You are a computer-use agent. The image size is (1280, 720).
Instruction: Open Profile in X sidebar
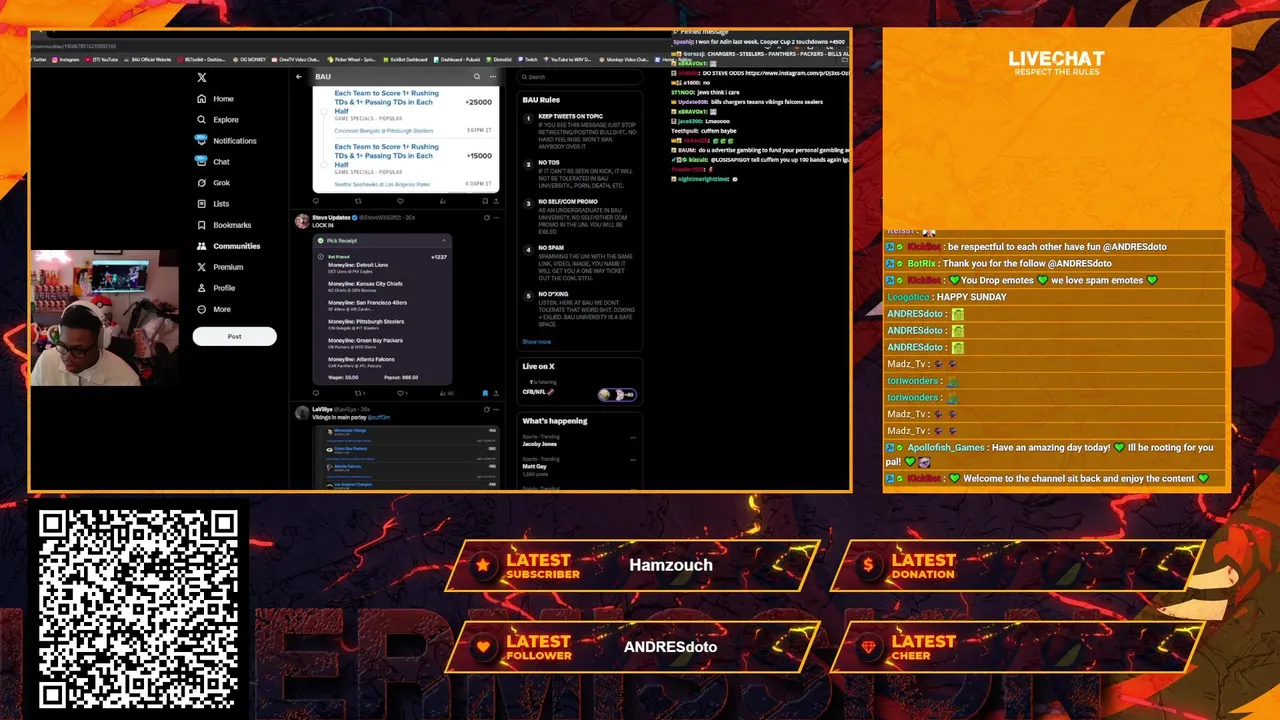(x=217, y=288)
